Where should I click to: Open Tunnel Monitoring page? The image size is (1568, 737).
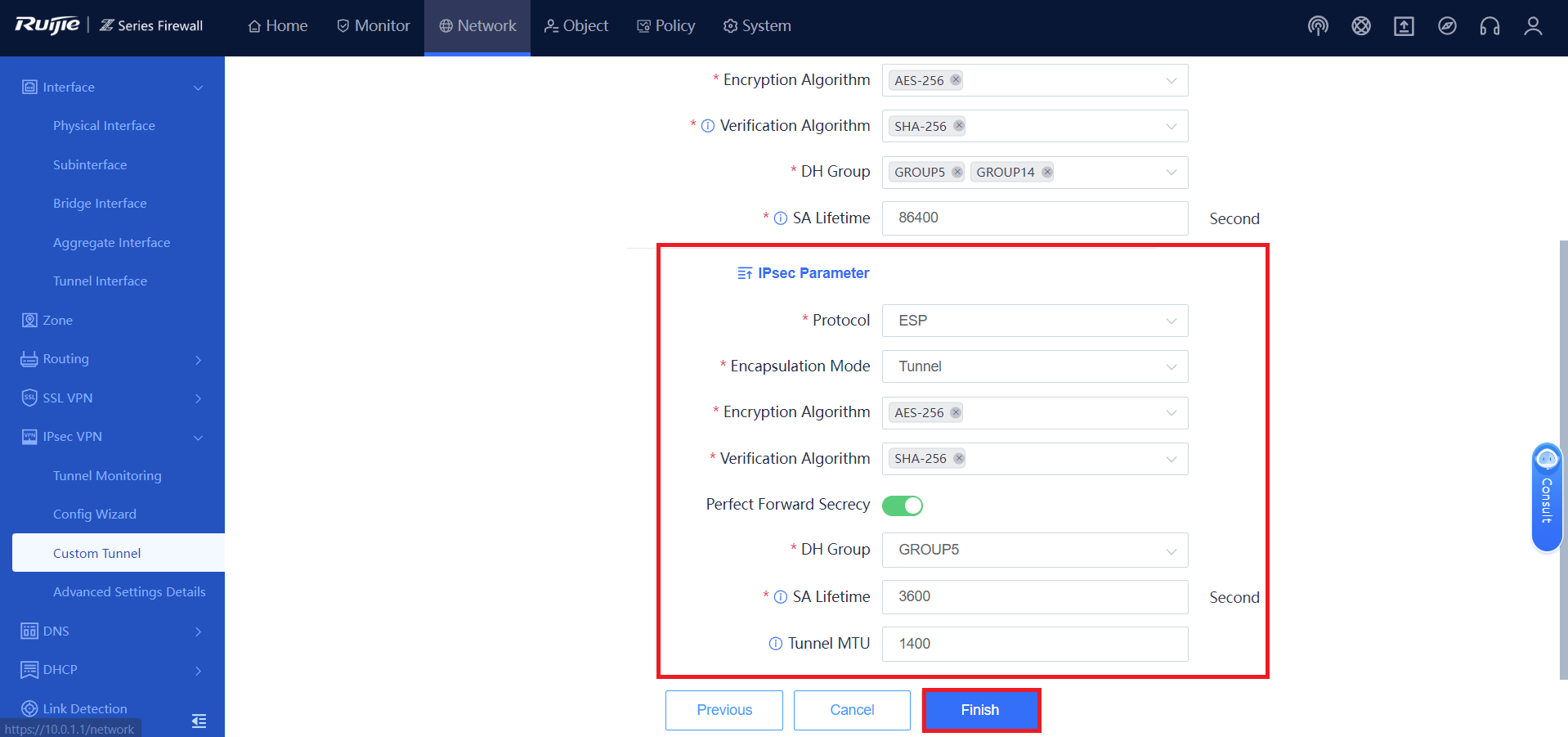[x=107, y=476]
